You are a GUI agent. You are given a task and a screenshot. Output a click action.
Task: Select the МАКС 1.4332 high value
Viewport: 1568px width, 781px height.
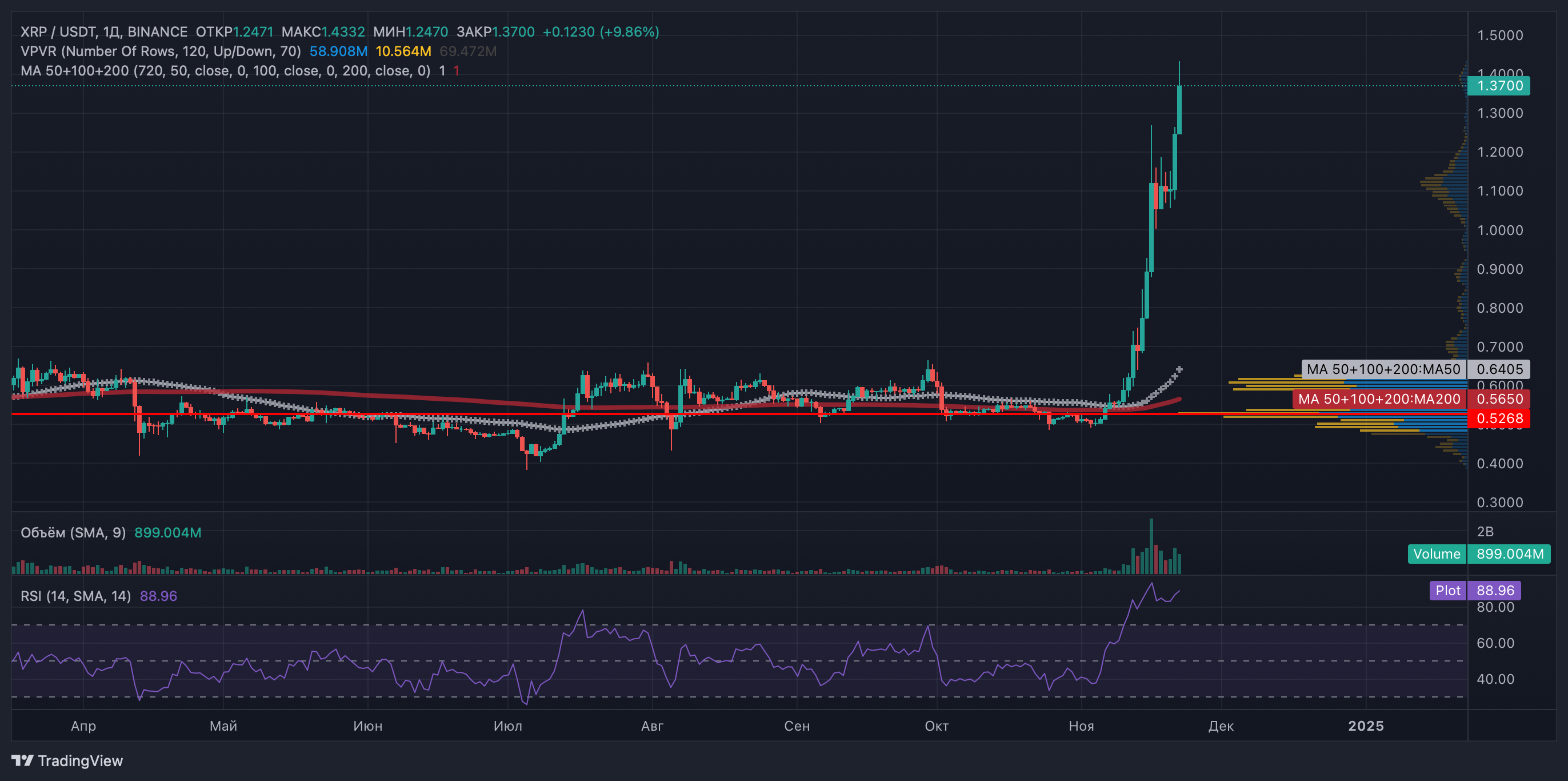[x=323, y=31]
